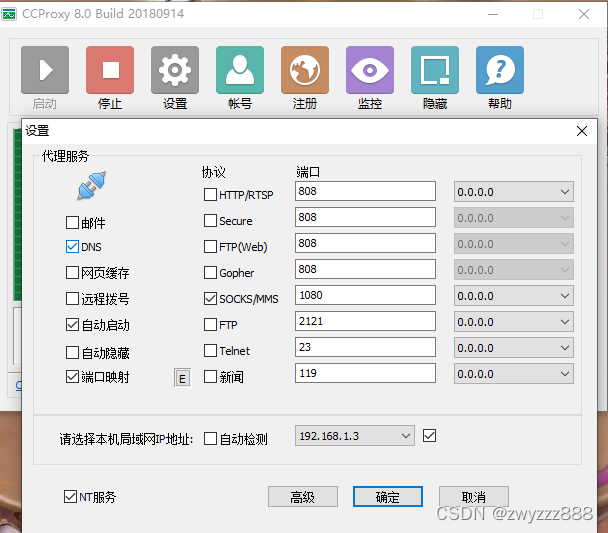
Task: Open the 192.168.1.3 local IP dropdown
Action: (x=355, y=436)
